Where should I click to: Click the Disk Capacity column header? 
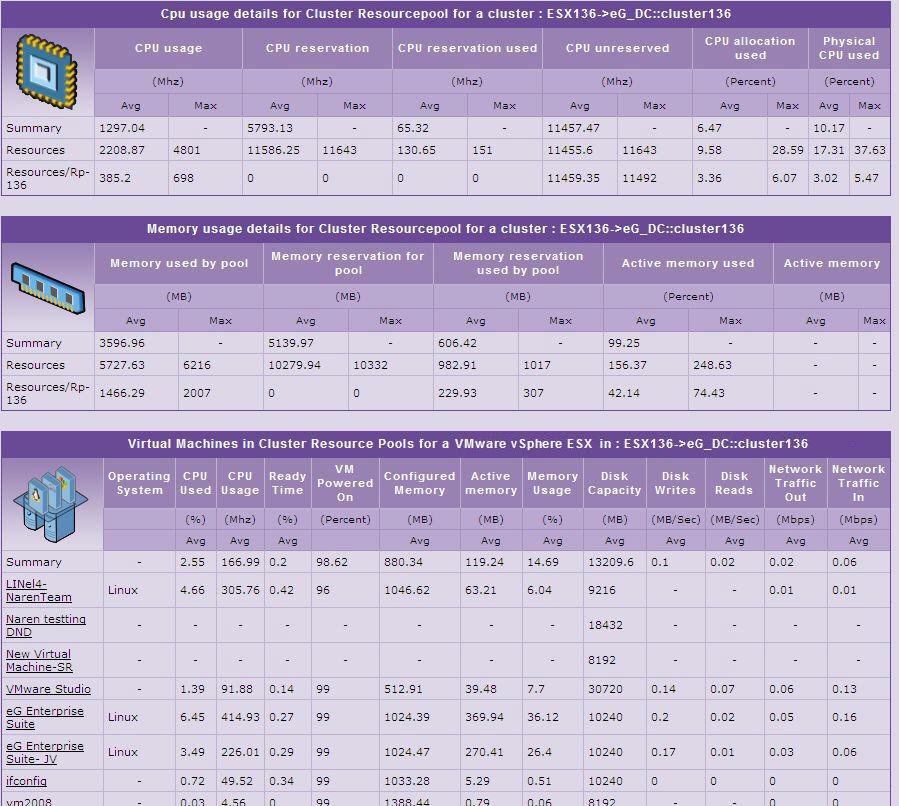[615, 483]
